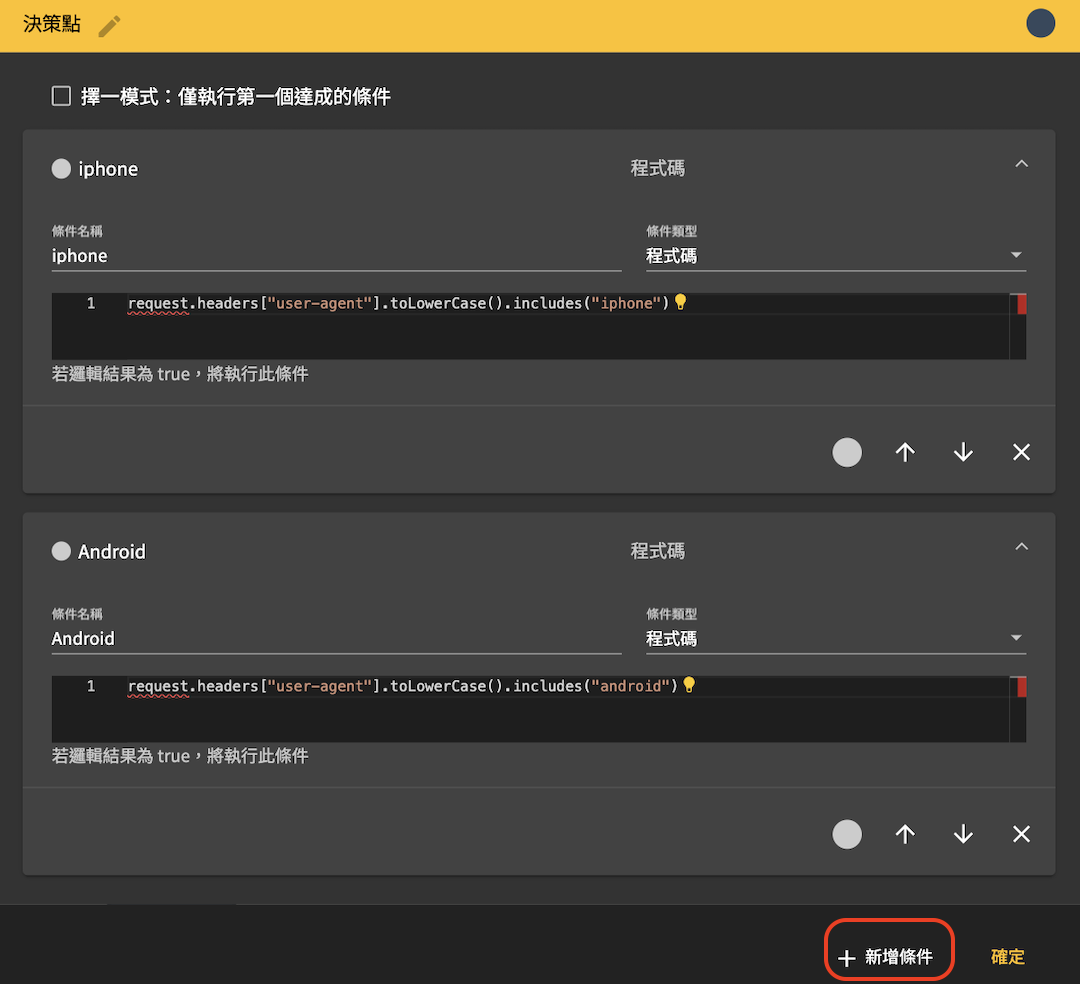Edit the Android condition name field
Image resolution: width=1080 pixels, height=984 pixels.
click(x=336, y=639)
